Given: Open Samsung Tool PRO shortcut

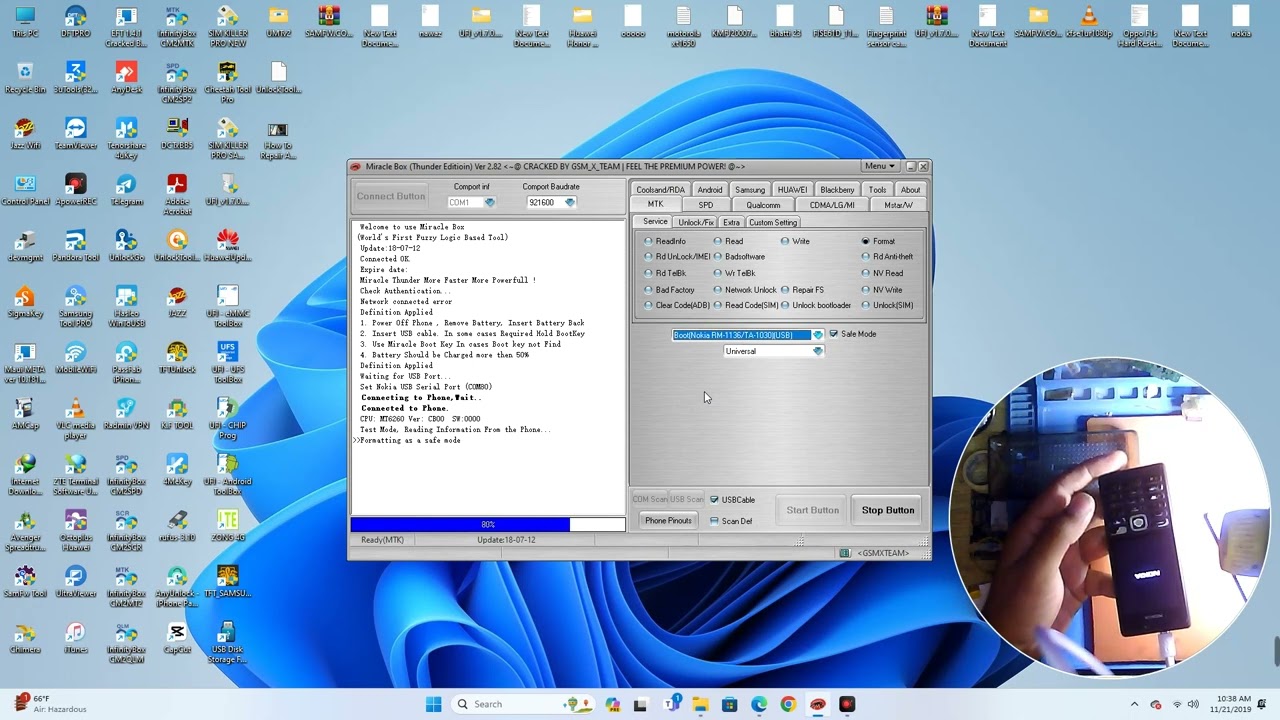Looking at the screenshot, I should pos(75,306).
